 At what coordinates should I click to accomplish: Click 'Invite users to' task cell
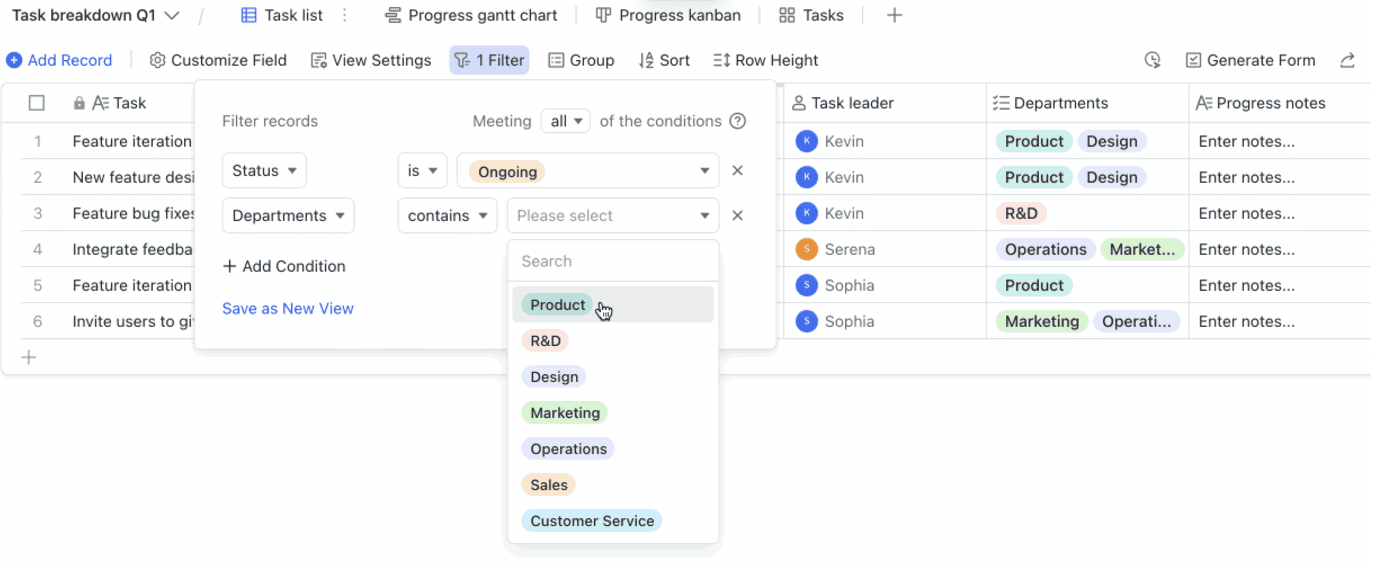(134, 321)
